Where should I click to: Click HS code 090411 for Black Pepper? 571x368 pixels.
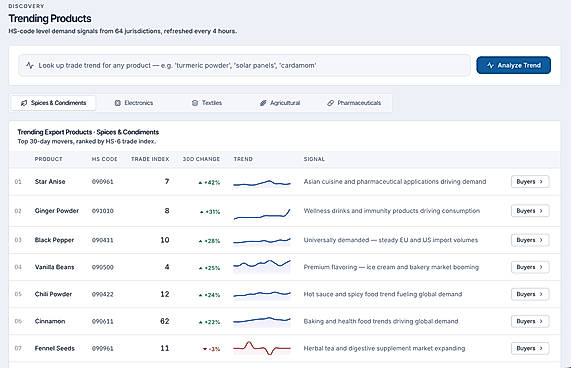(x=103, y=240)
